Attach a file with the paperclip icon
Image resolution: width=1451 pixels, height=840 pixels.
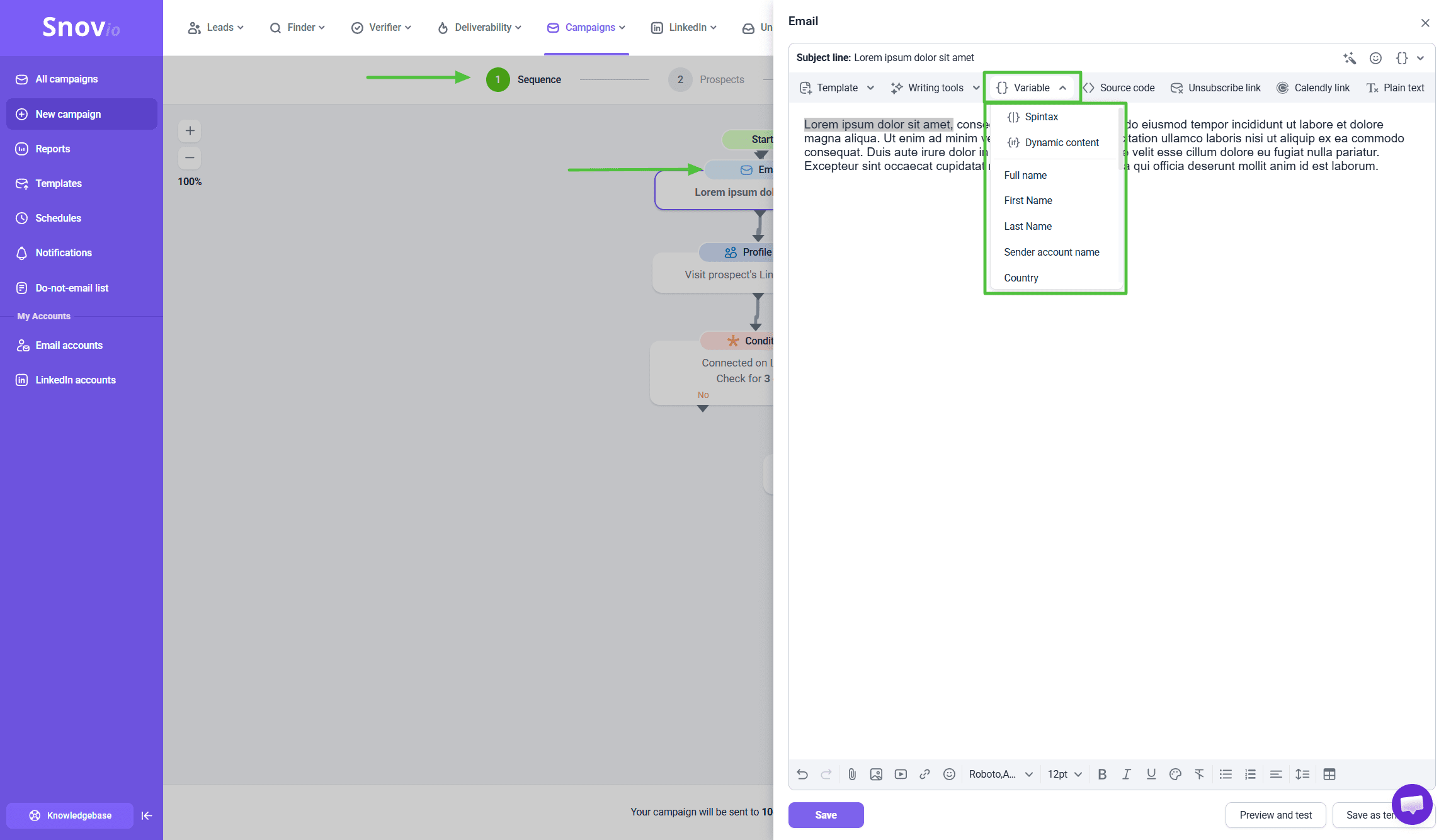[852, 775]
